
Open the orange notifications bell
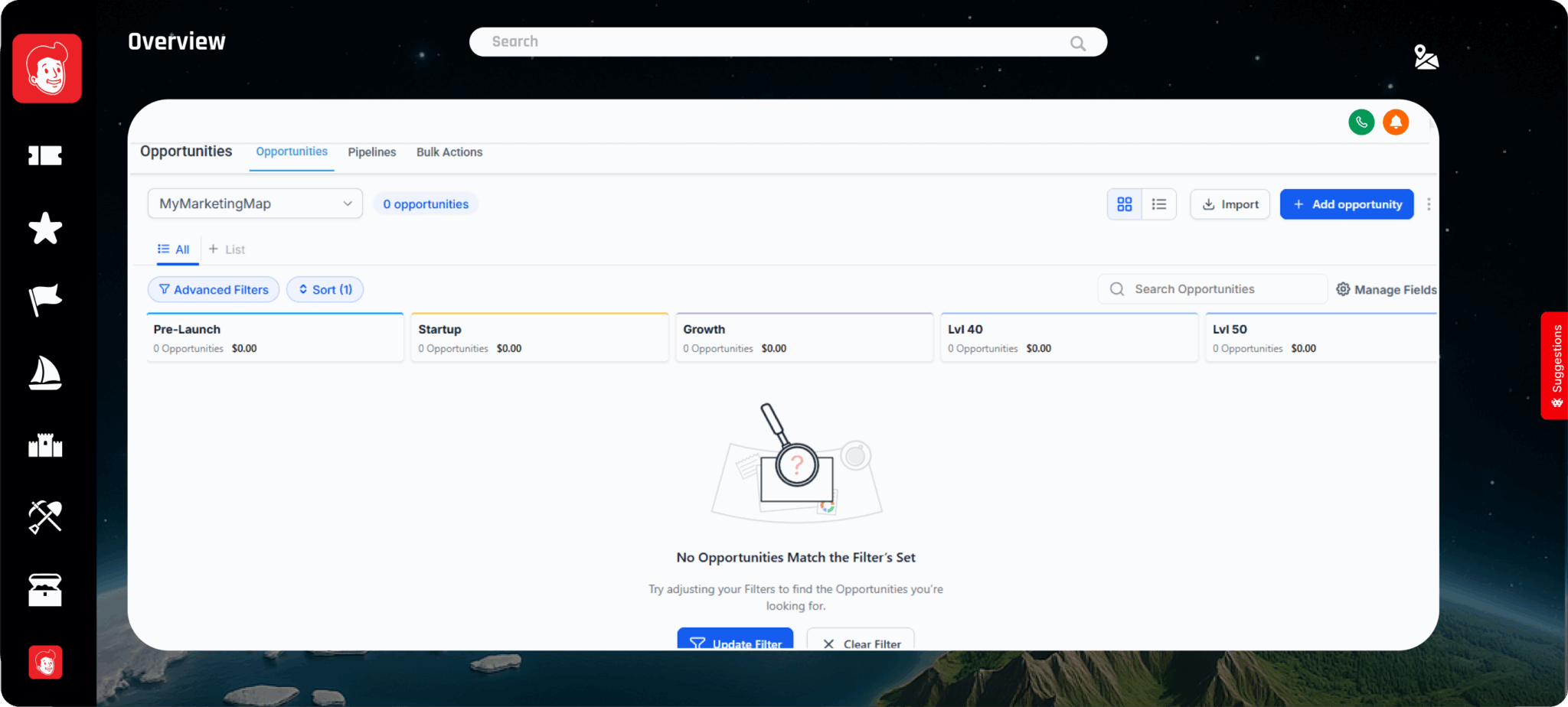(x=1396, y=122)
